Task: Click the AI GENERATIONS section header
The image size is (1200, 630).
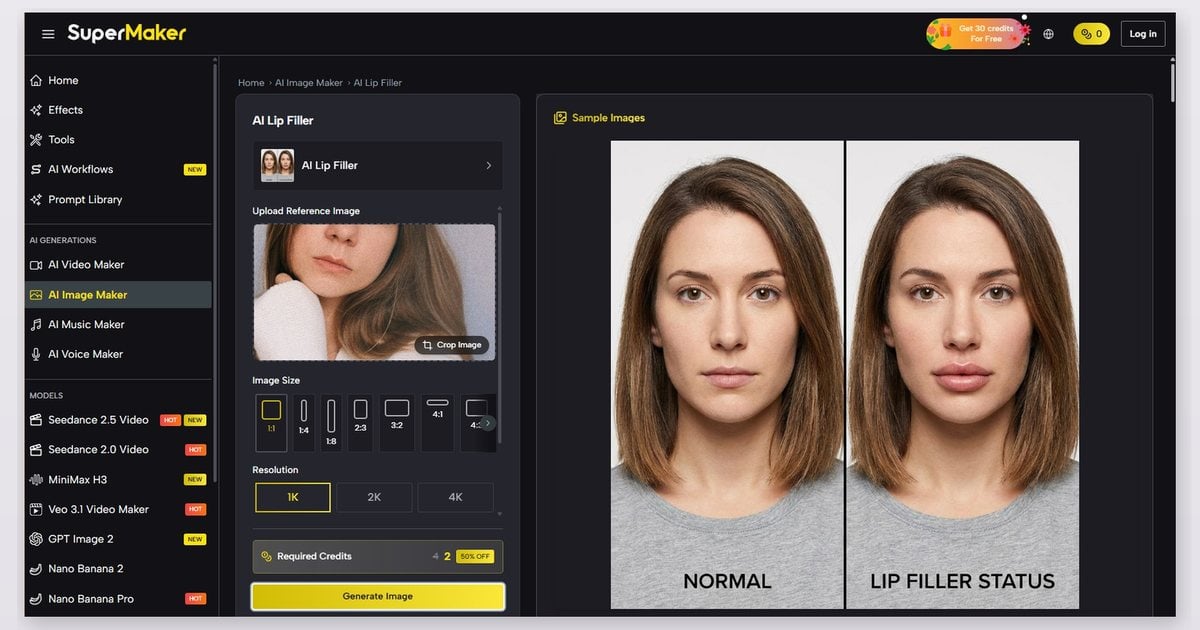Action: [63, 241]
